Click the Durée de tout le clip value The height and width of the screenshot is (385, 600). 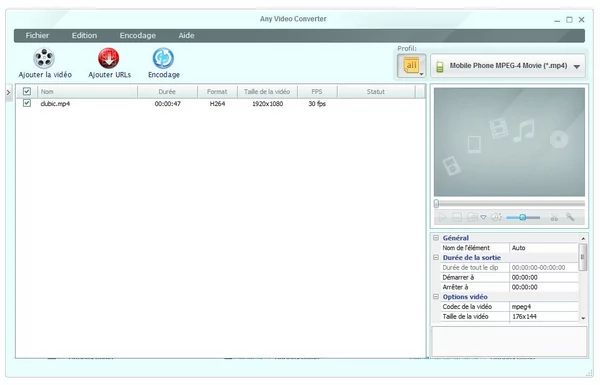[x=543, y=268]
